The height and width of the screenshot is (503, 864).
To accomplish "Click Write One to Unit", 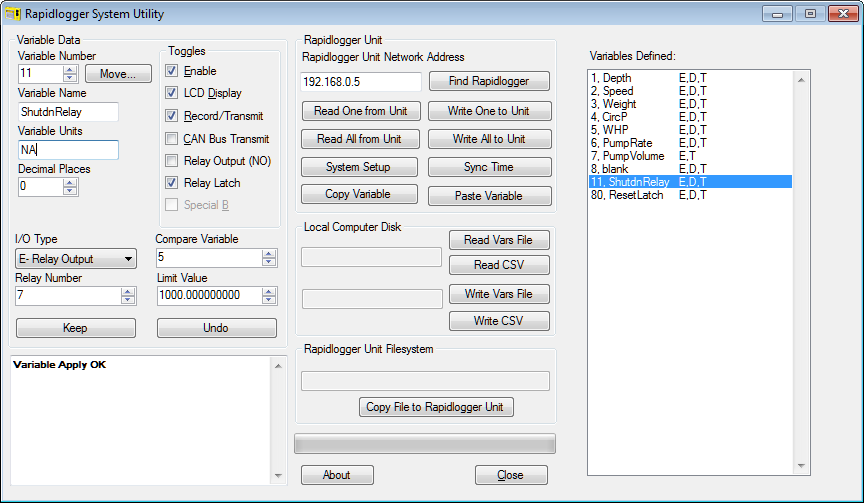I will [x=489, y=111].
